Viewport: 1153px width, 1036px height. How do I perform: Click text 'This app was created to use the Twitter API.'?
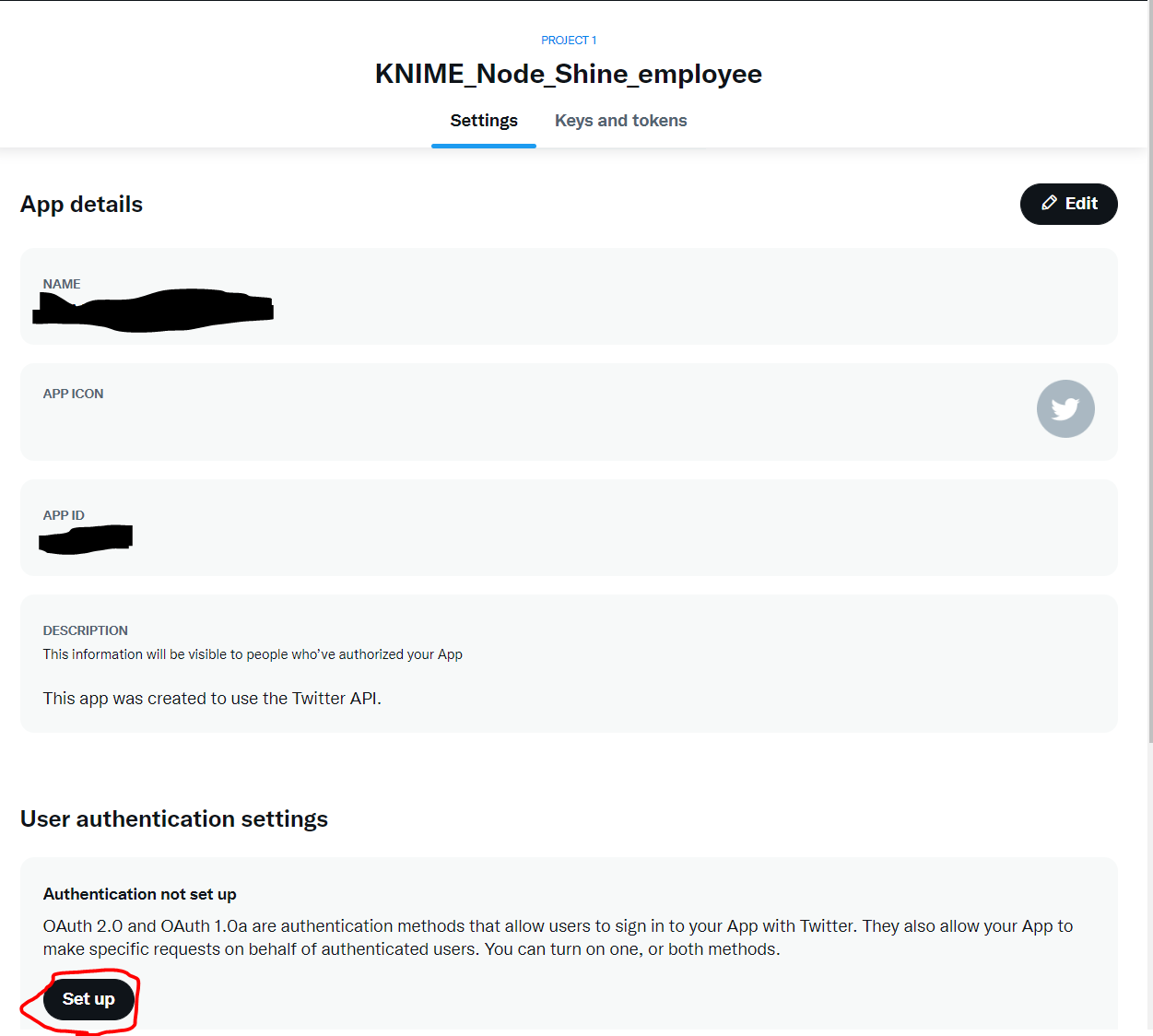pyautogui.click(x=212, y=699)
